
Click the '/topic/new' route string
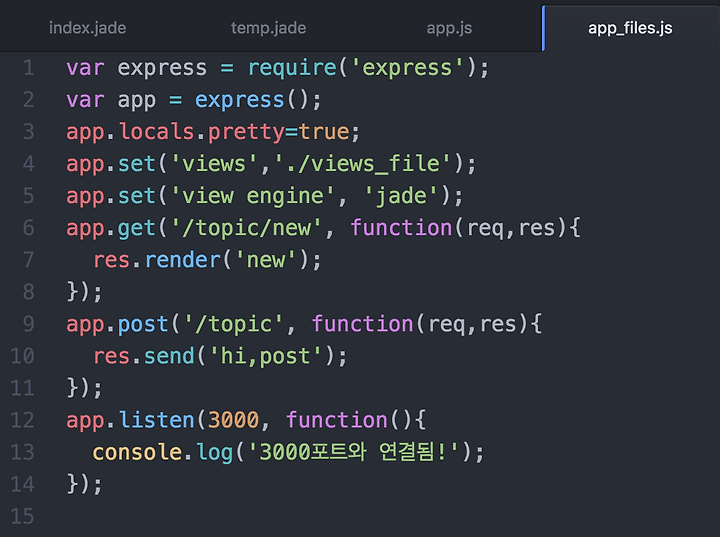click(246, 228)
